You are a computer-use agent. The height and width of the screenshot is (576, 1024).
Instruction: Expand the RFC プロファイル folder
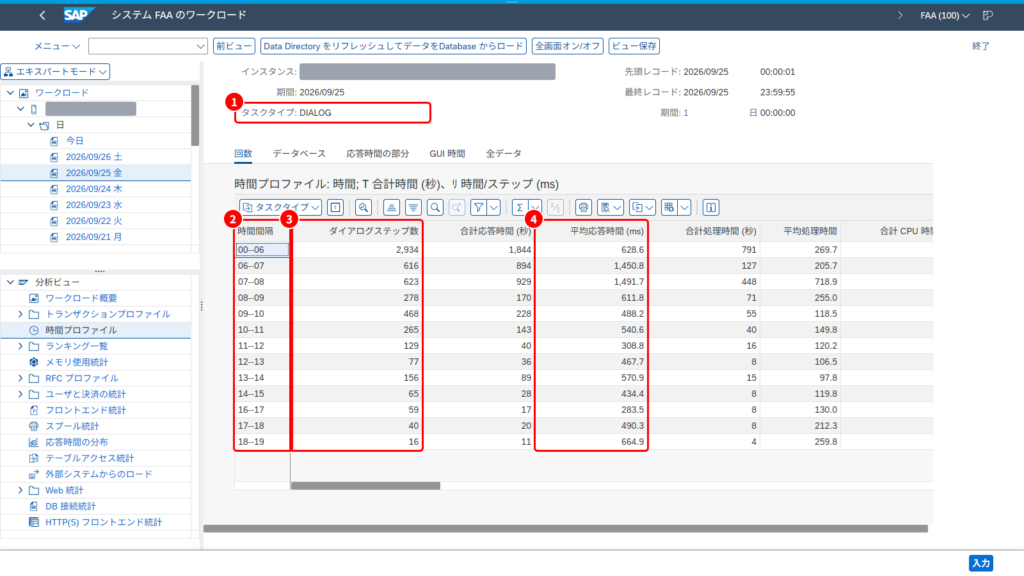20,378
